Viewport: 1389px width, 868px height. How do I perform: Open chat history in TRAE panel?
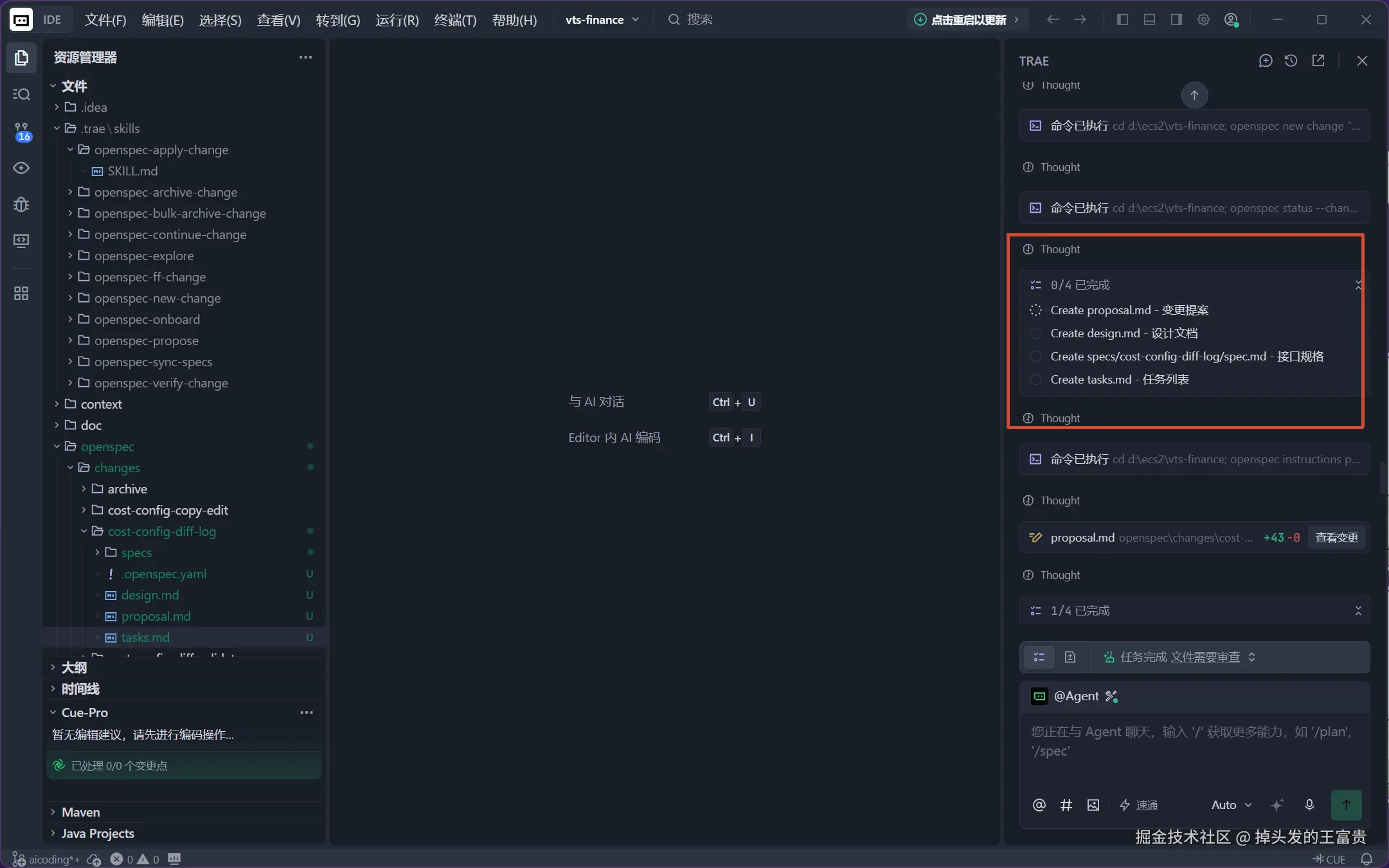point(1291,60)
